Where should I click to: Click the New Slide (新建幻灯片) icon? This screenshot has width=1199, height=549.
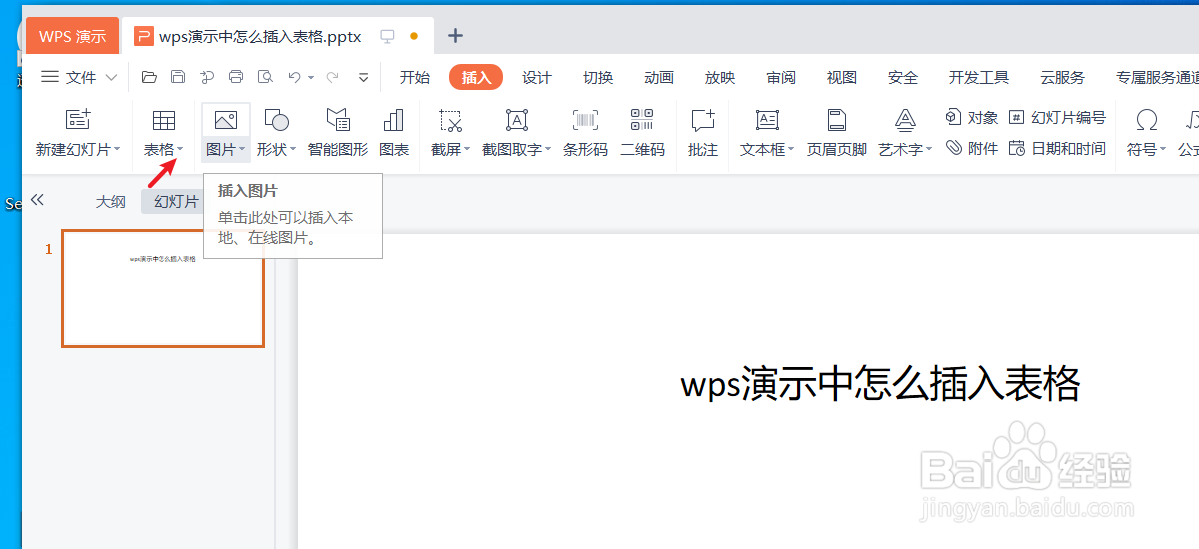78,119
